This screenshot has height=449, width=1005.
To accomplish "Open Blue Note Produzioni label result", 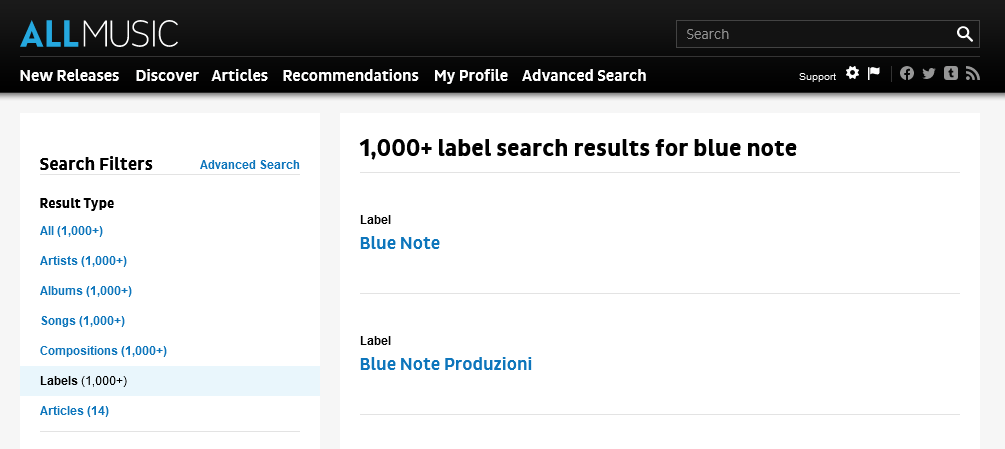I will (446, 364).
